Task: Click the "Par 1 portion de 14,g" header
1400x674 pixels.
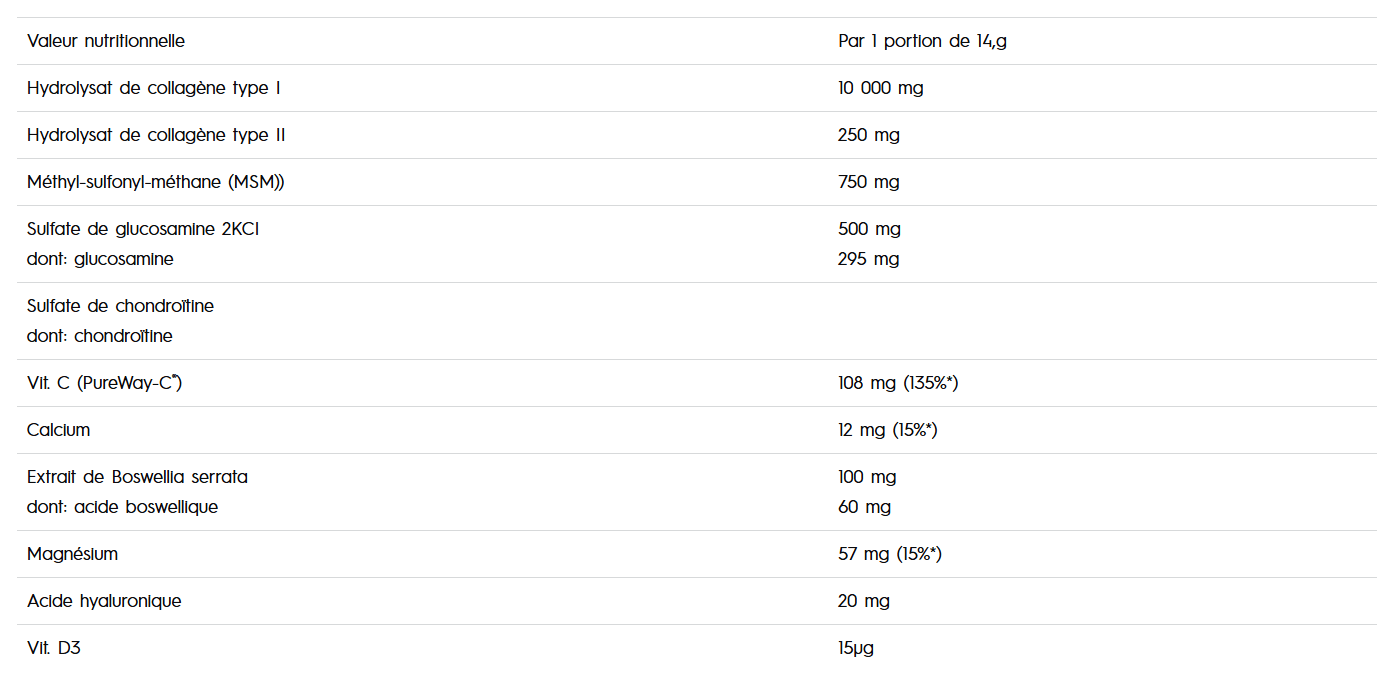Action: (922, 41)
